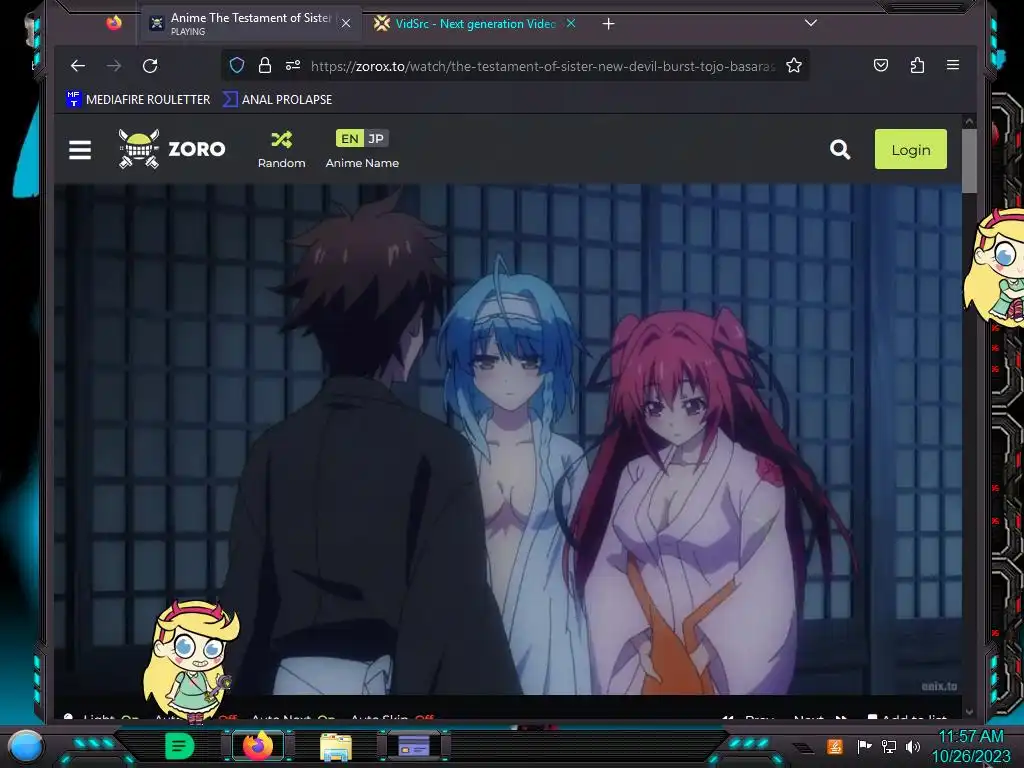The image size is (1024, 768).
Task: Go to the Zoro homepage via the logo
Action: coord(172,149)
